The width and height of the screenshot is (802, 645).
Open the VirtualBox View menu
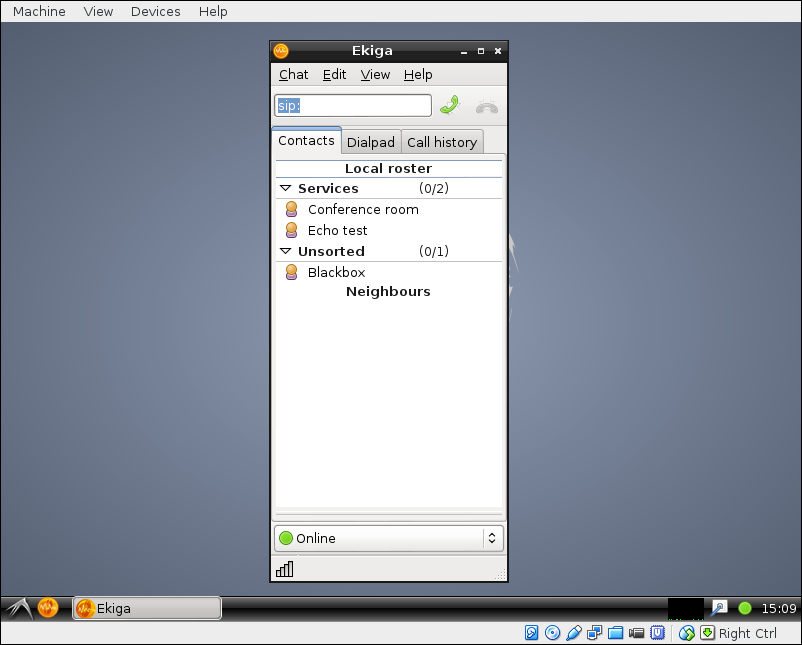click(98, 11)
